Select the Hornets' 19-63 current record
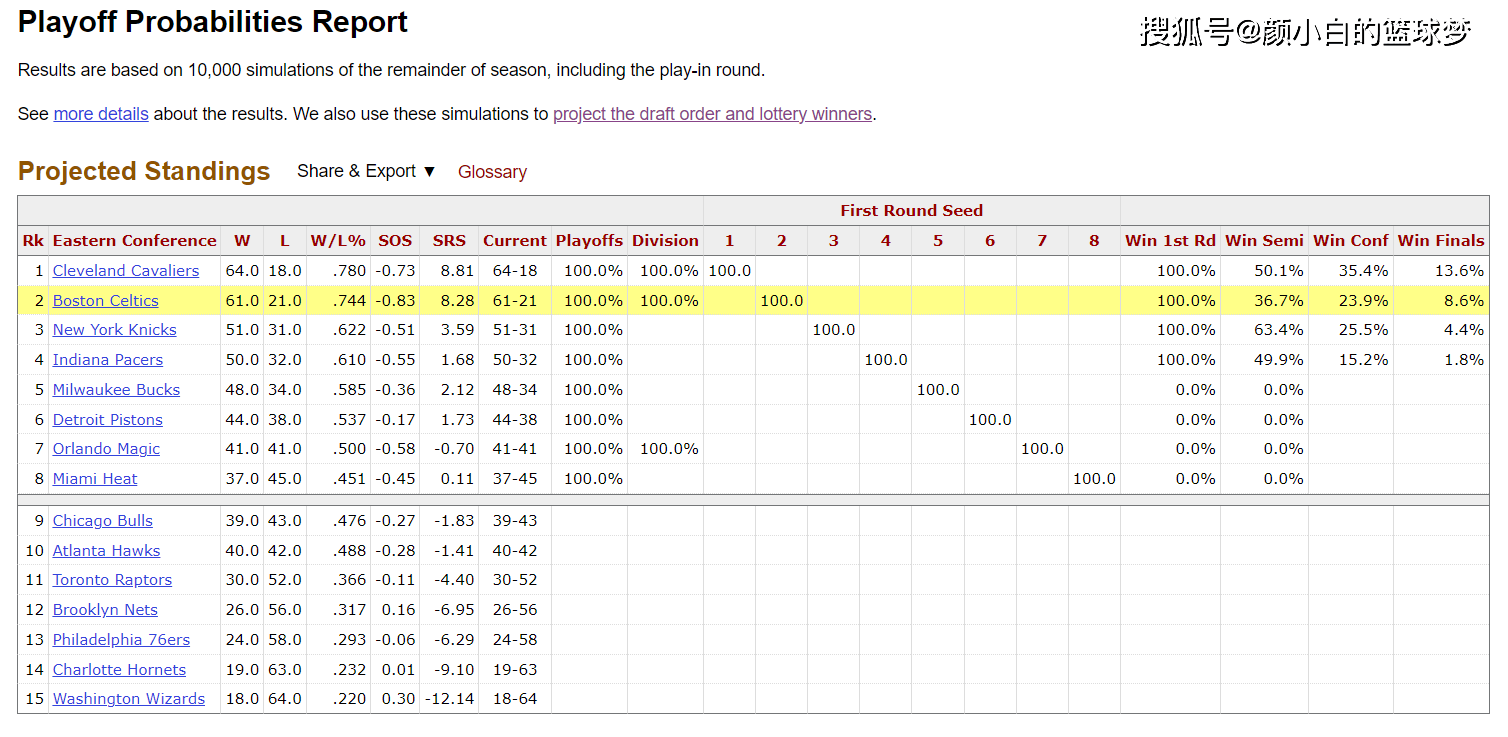This screenshot has height=737, width=1508. coord(515,669)
